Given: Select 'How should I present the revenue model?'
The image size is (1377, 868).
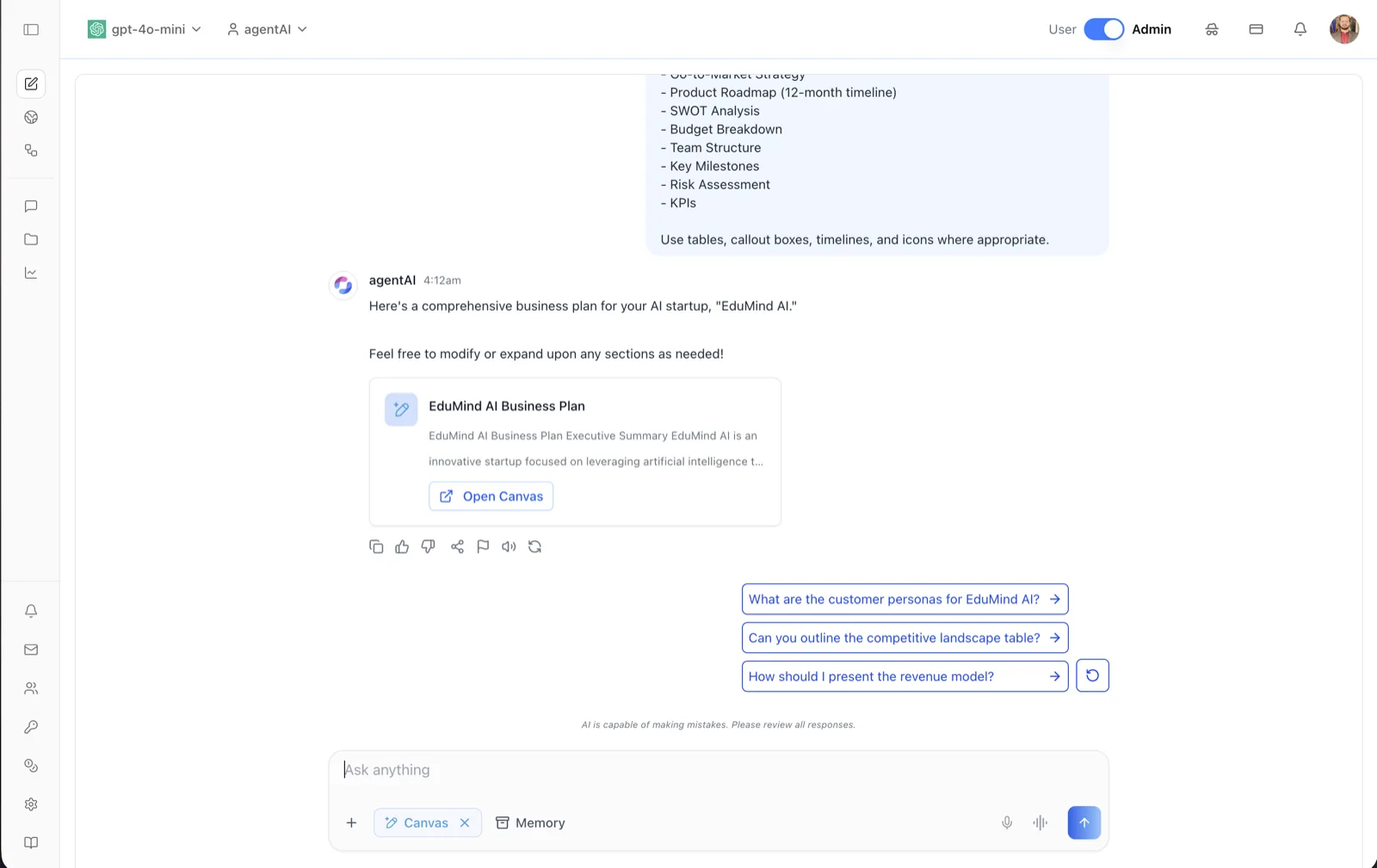Looking at the screenshot, I should [905, 676].
